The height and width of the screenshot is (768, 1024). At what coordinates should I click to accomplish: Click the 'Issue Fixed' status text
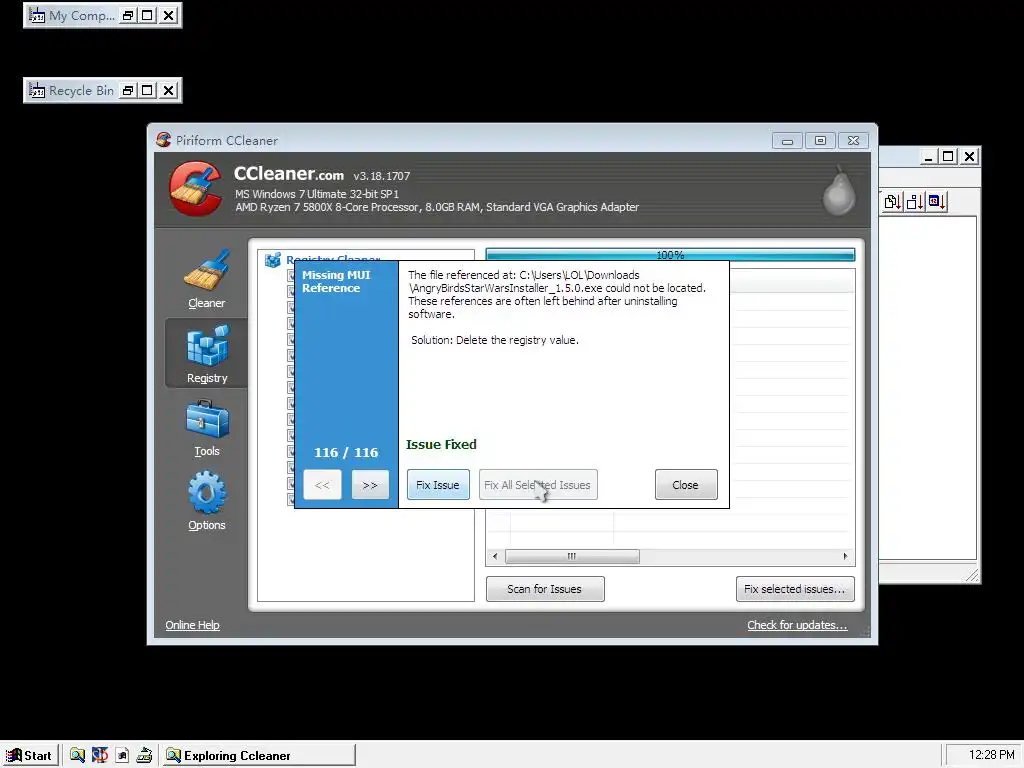tap(441, 444)
